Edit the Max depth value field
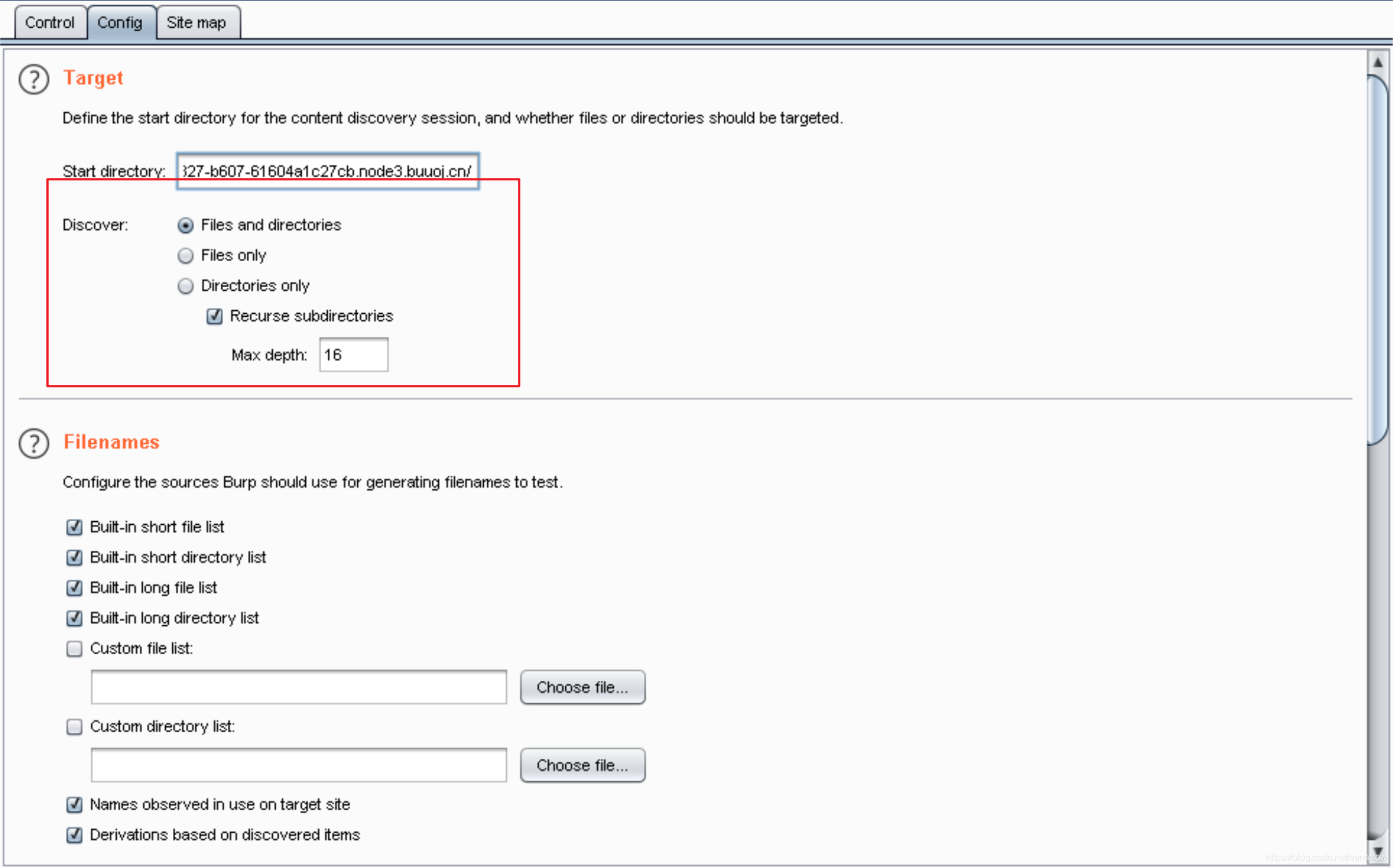This screenshot has width=1393, height=868. coord(355,353)
